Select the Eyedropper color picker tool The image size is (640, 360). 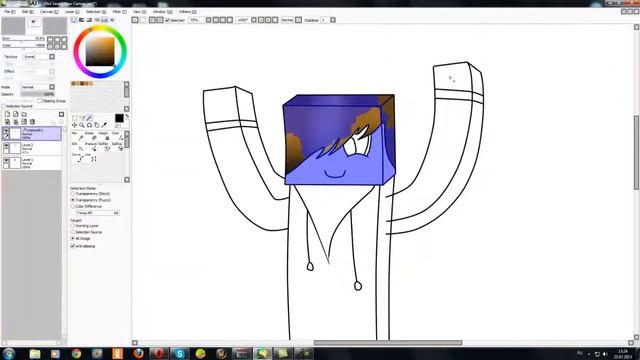coord(104,125)
